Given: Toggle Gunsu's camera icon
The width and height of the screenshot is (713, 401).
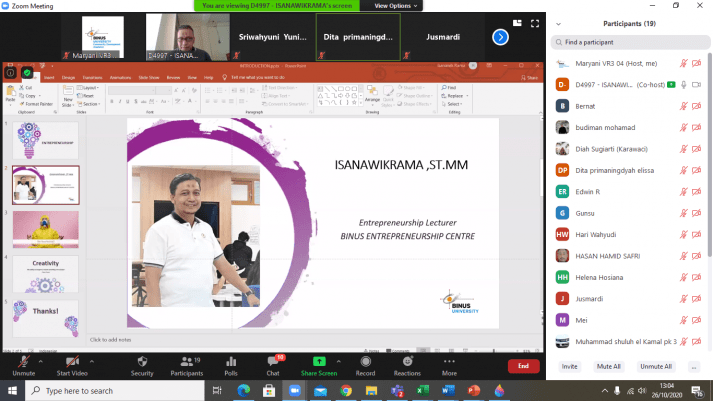Looking at the screenshot, I should click(x=697, y=213).
